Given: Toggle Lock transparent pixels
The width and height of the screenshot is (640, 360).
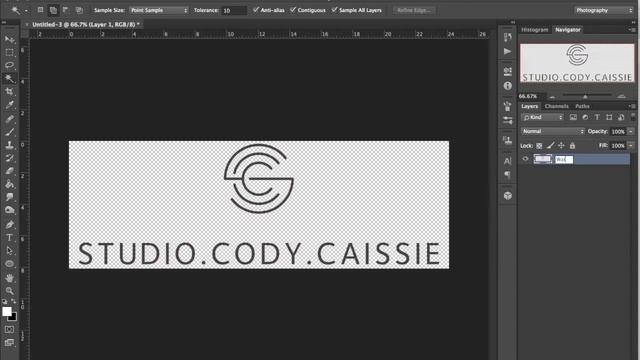Looking at the screenshot, I should coord(539,146).
